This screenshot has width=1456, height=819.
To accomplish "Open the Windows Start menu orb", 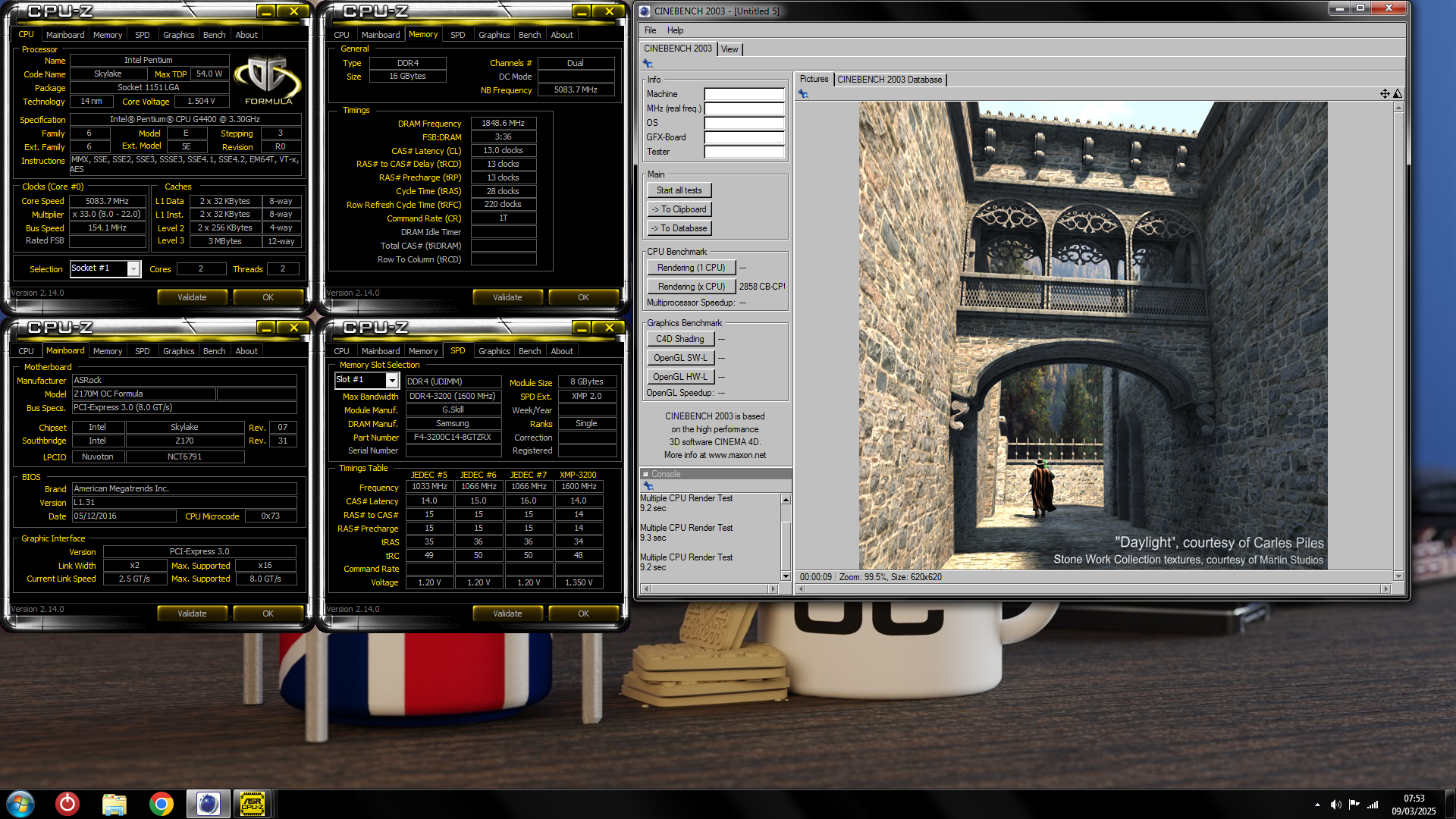I will (x=20, y=804).
